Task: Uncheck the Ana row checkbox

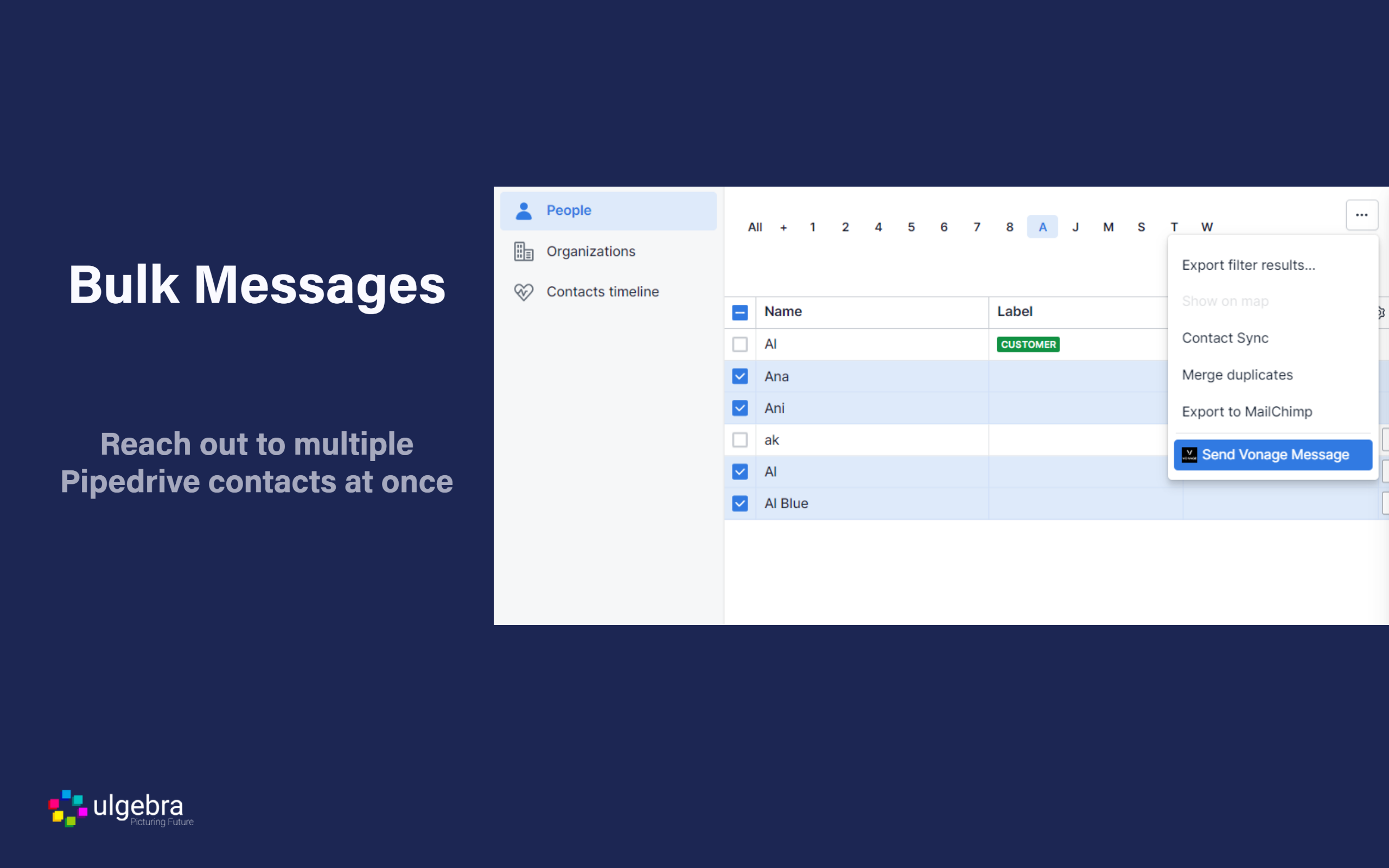Action: pyautogui.click(x=740, y=376)
